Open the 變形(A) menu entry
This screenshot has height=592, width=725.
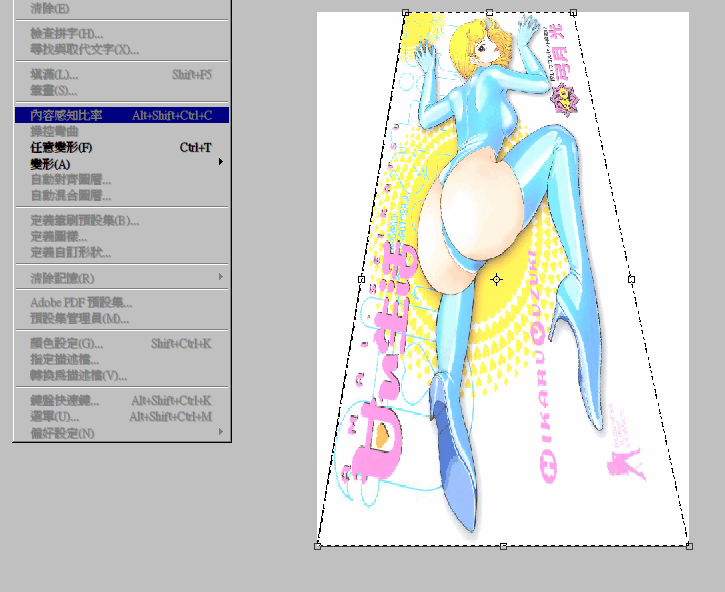pos(122,164)
